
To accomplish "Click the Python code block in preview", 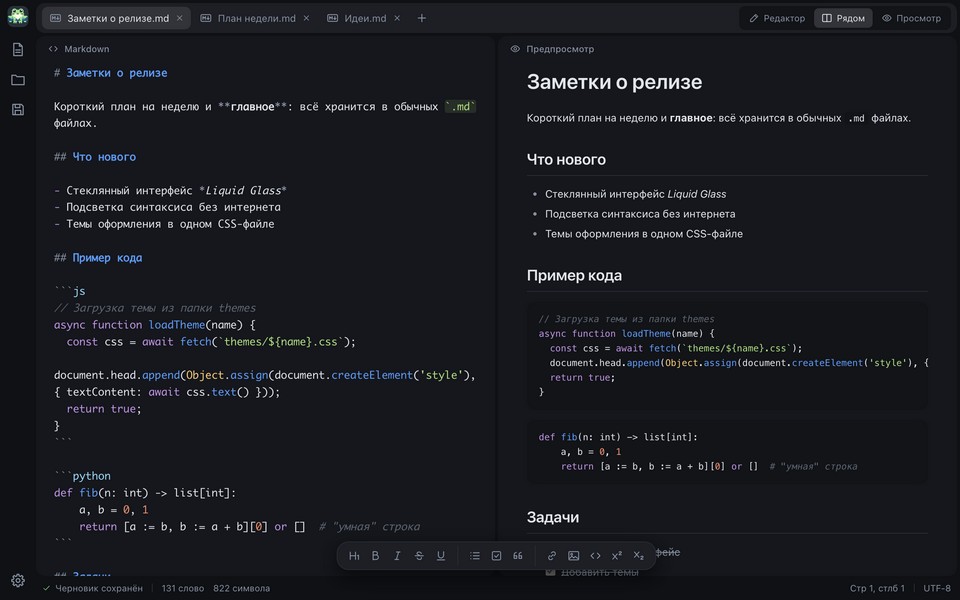I will pyautogui.click(x=727, y=452).
